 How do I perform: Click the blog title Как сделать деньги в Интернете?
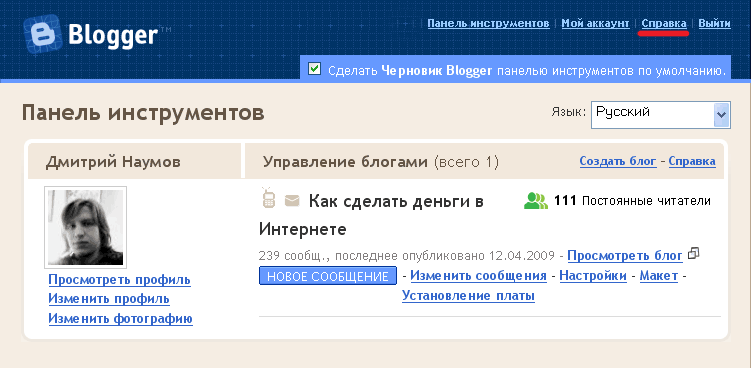coord(371,215)
